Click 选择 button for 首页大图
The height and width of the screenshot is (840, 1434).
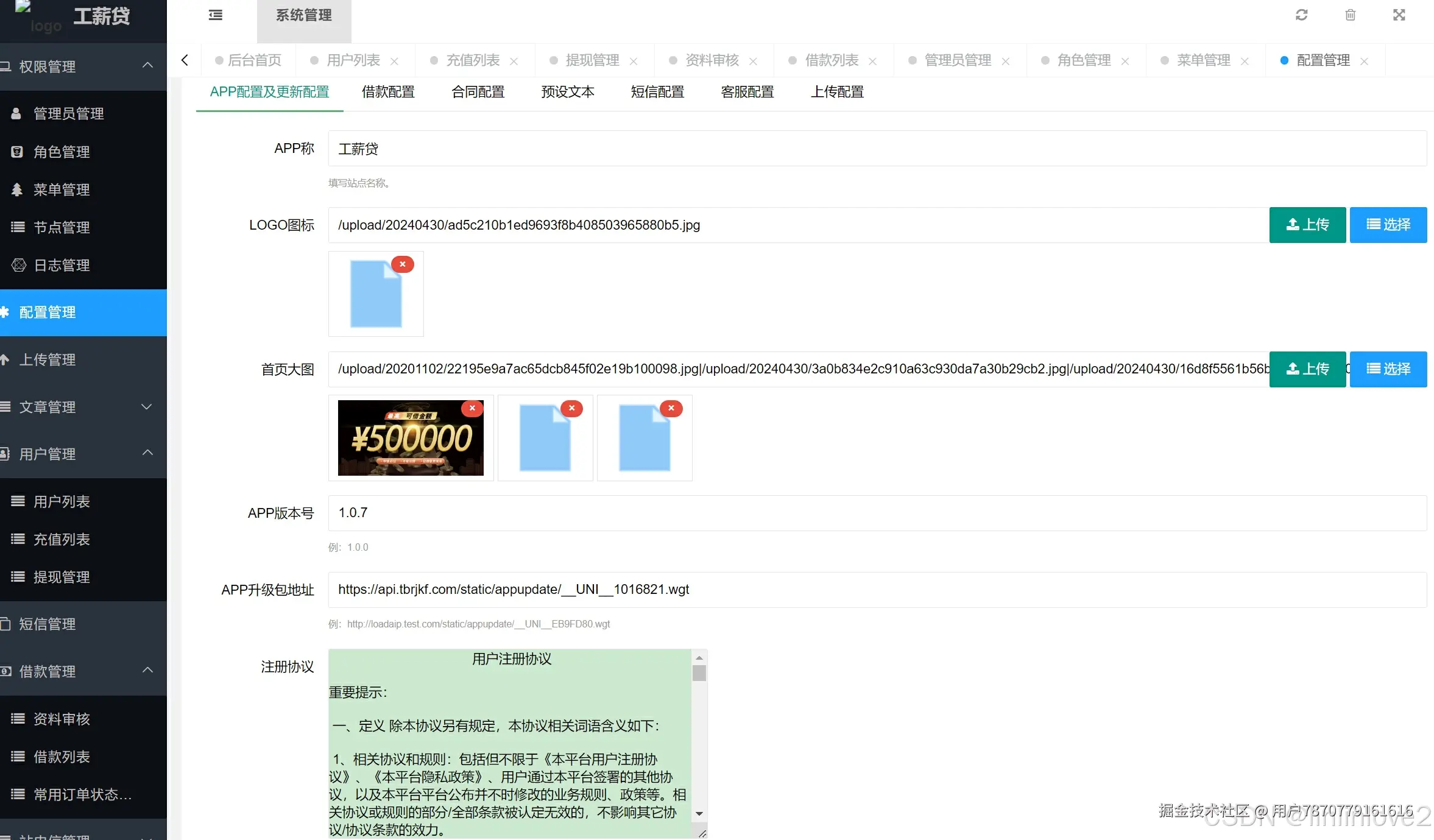coord(1388,369)
